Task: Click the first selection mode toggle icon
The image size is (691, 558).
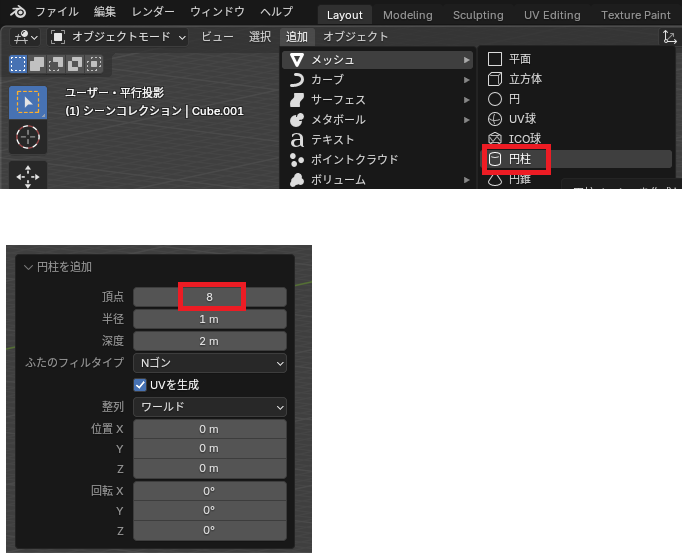Action: click(18, 63)
